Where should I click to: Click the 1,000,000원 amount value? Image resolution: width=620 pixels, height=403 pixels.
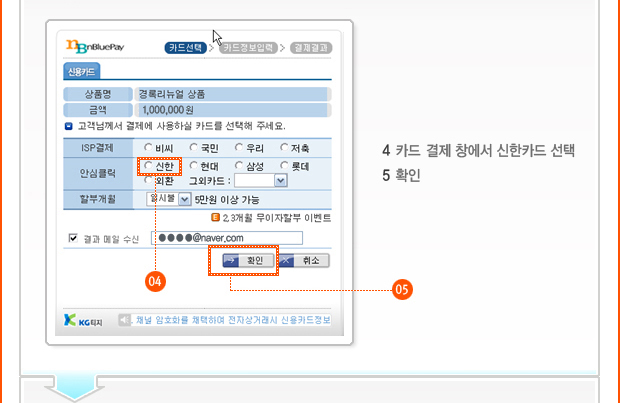tap(168, 110)
